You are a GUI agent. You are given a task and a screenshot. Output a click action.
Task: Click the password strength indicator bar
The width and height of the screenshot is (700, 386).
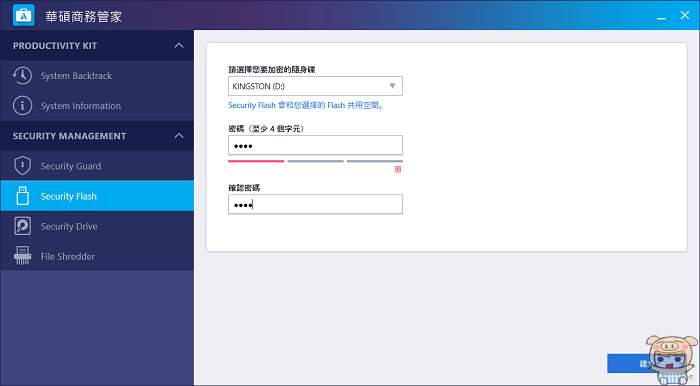click(x=315, y=161)
